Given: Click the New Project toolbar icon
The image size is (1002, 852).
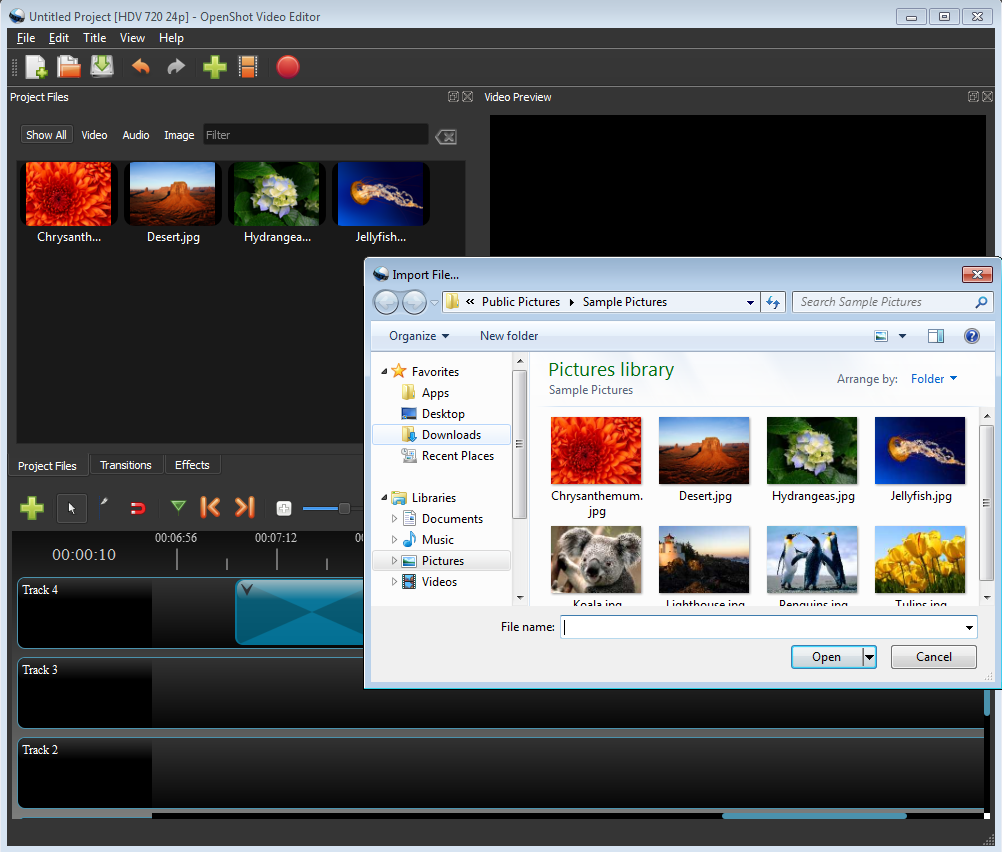Looking at the screenshot, I should tap(36, 67).
